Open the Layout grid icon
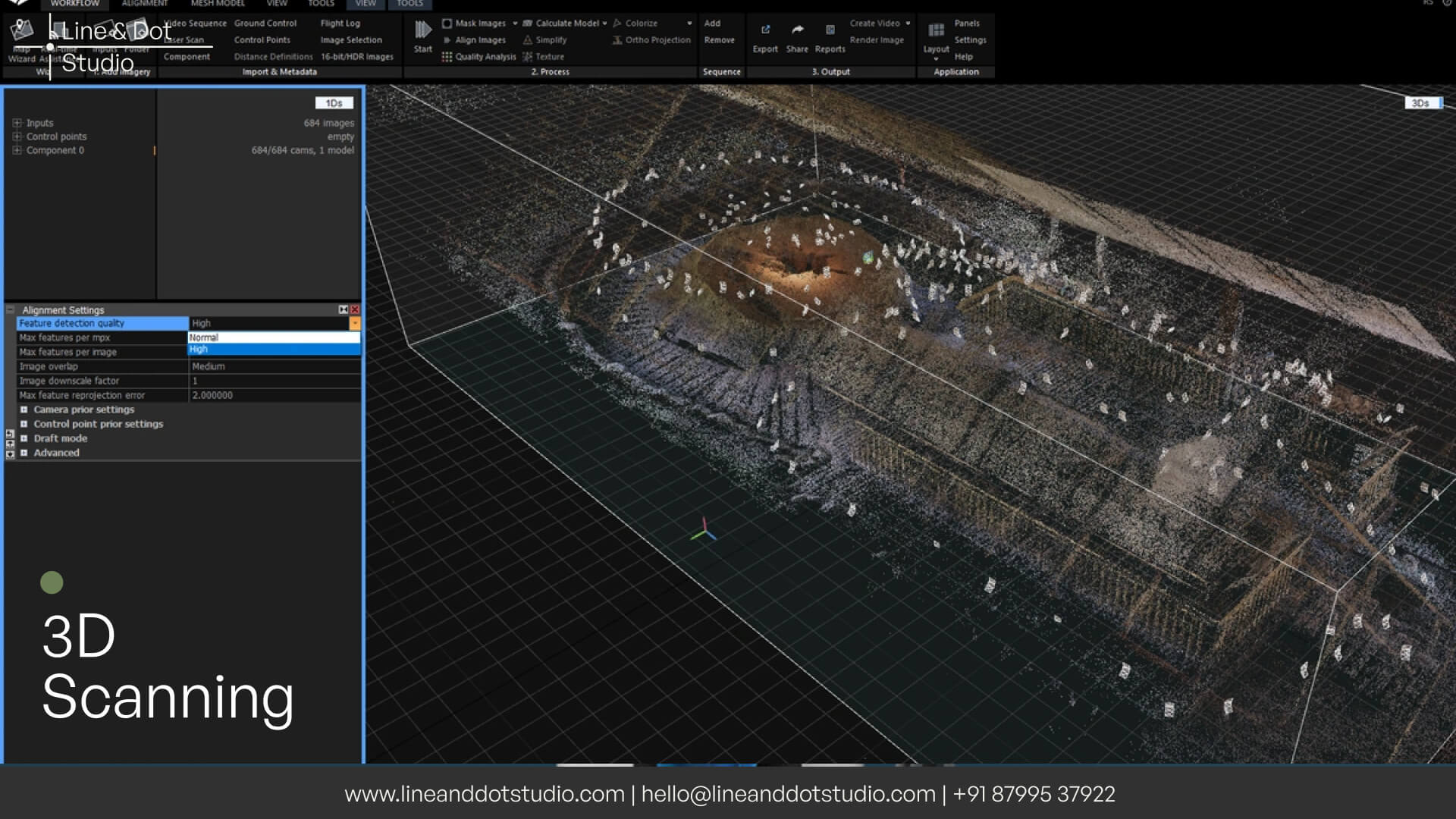 point(936,30)
